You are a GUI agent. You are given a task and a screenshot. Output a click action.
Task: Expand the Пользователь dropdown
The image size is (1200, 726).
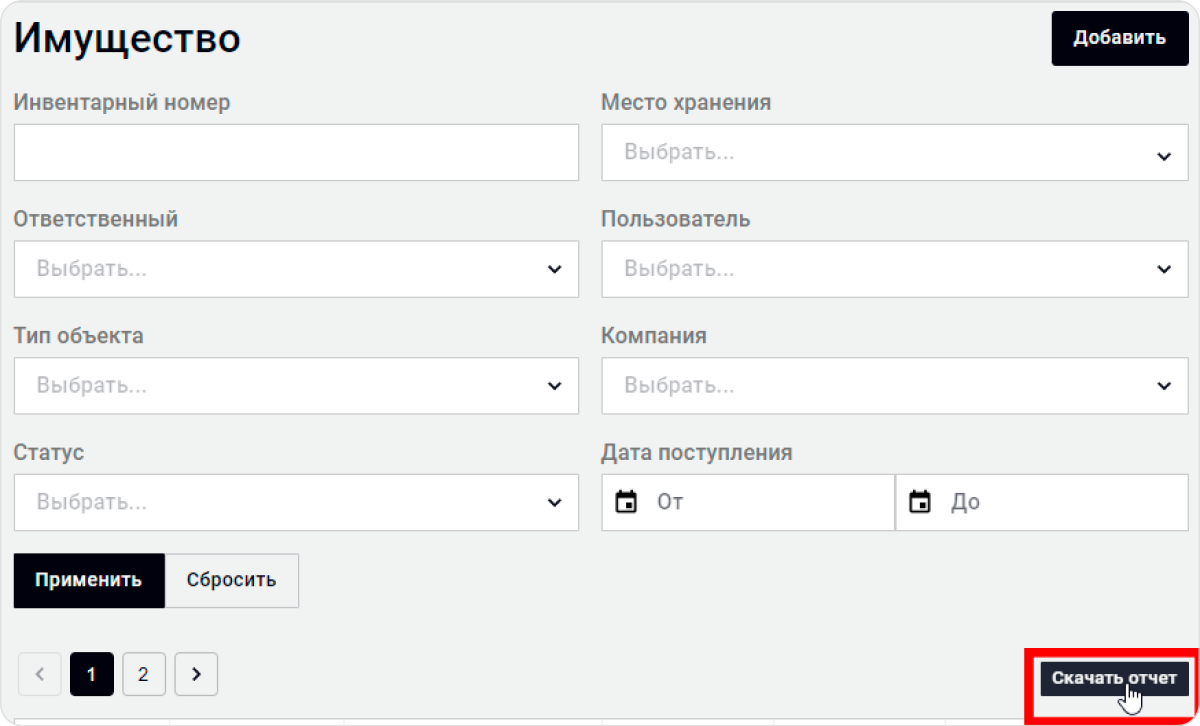(x=894, y=269)
